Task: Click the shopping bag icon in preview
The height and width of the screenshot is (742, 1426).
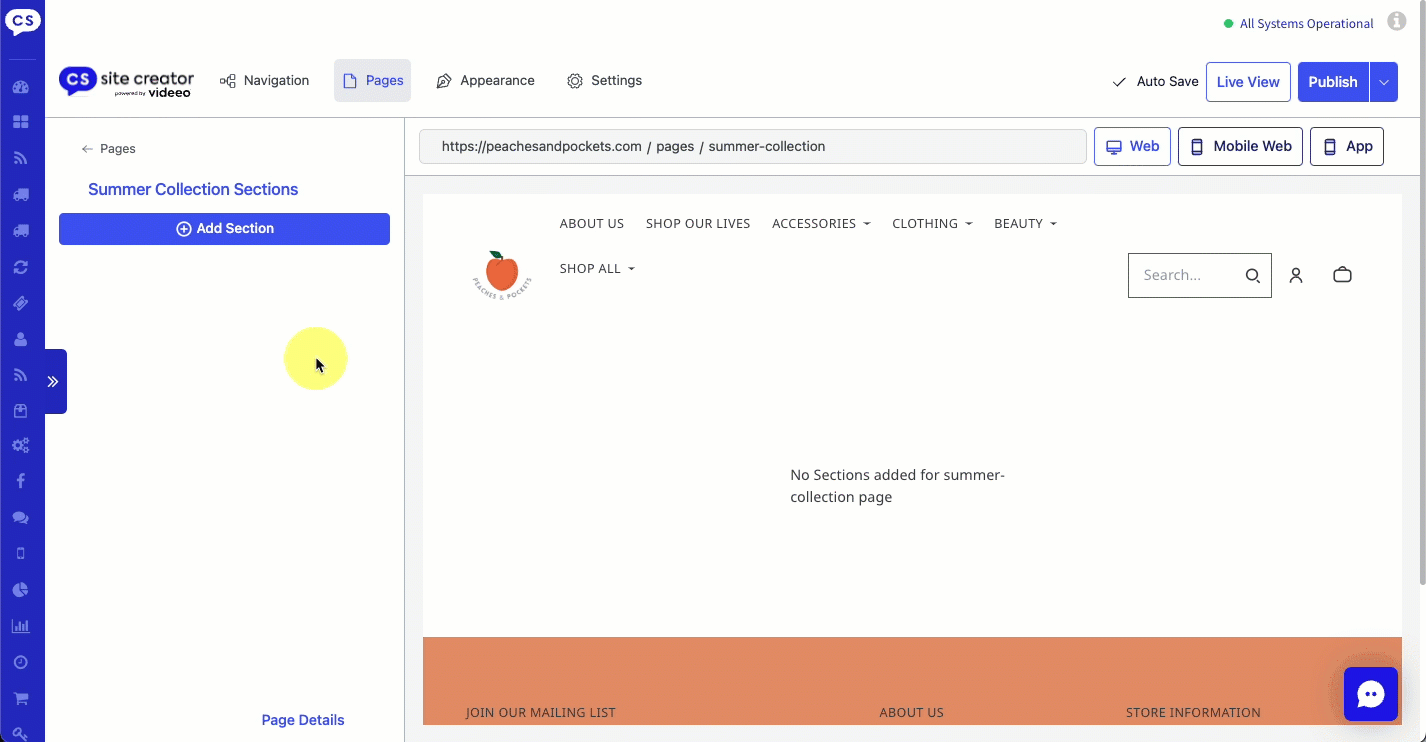Action: pyautogui.click(x=1342, y=275)
